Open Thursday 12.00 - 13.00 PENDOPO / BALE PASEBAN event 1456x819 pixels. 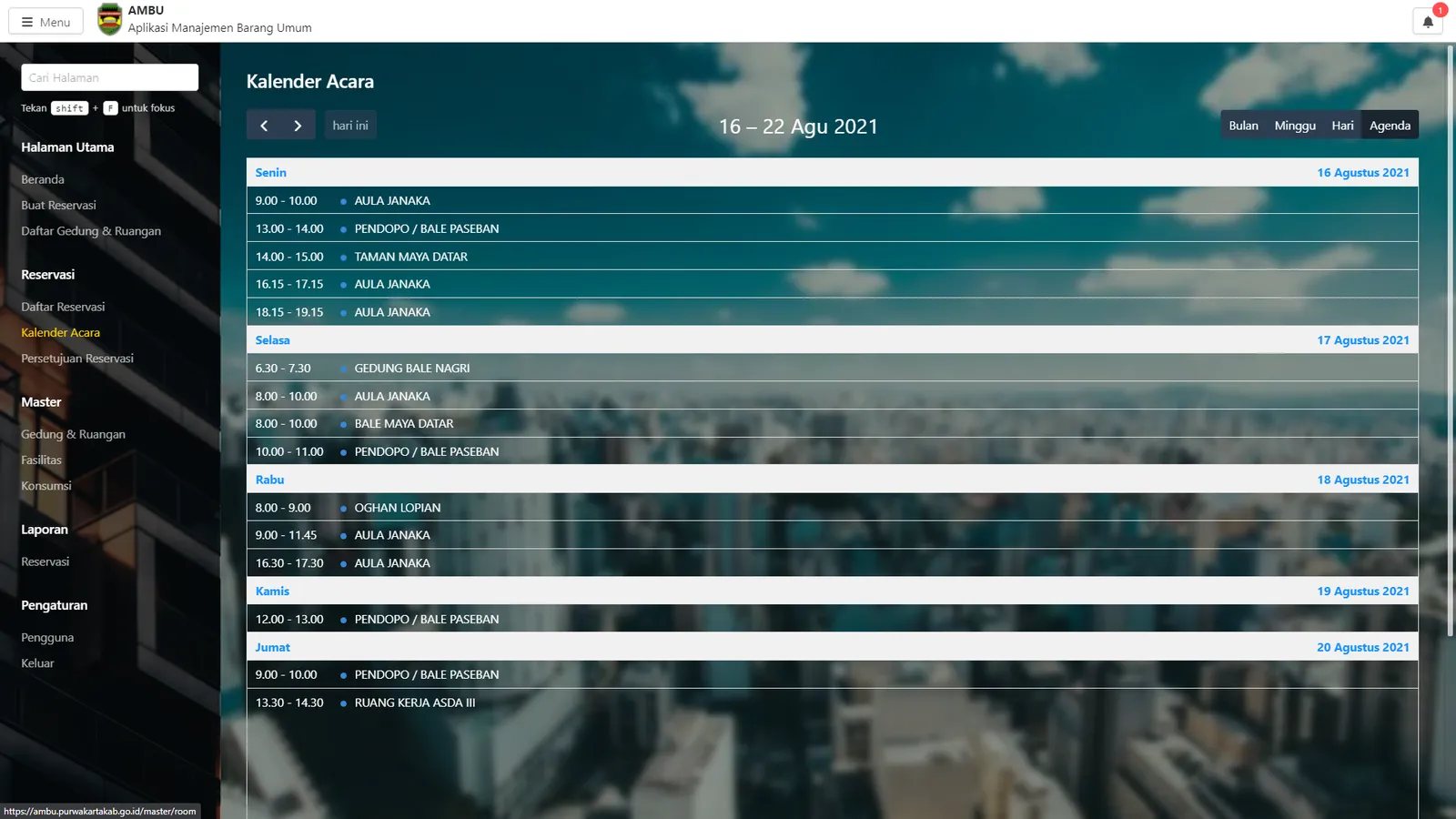tap(832, 619)
